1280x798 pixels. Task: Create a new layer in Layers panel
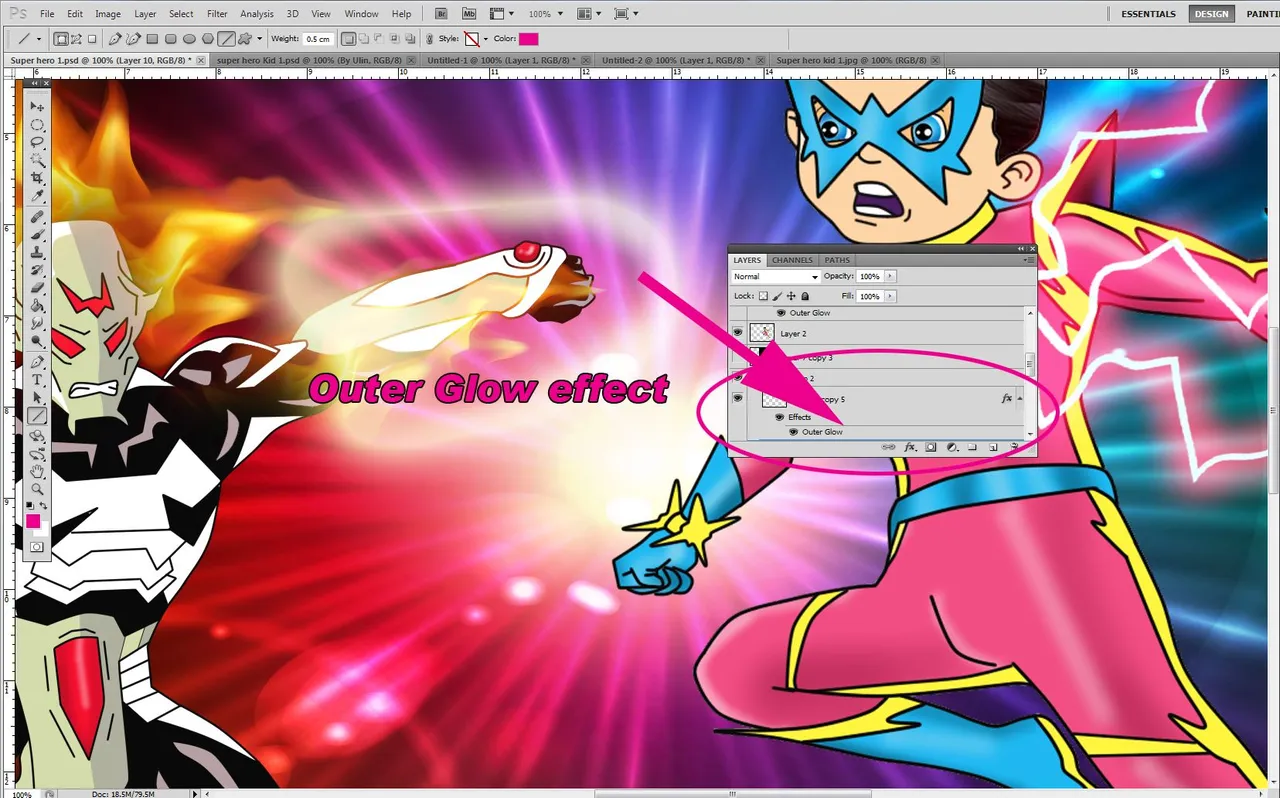tap(993, 447)
